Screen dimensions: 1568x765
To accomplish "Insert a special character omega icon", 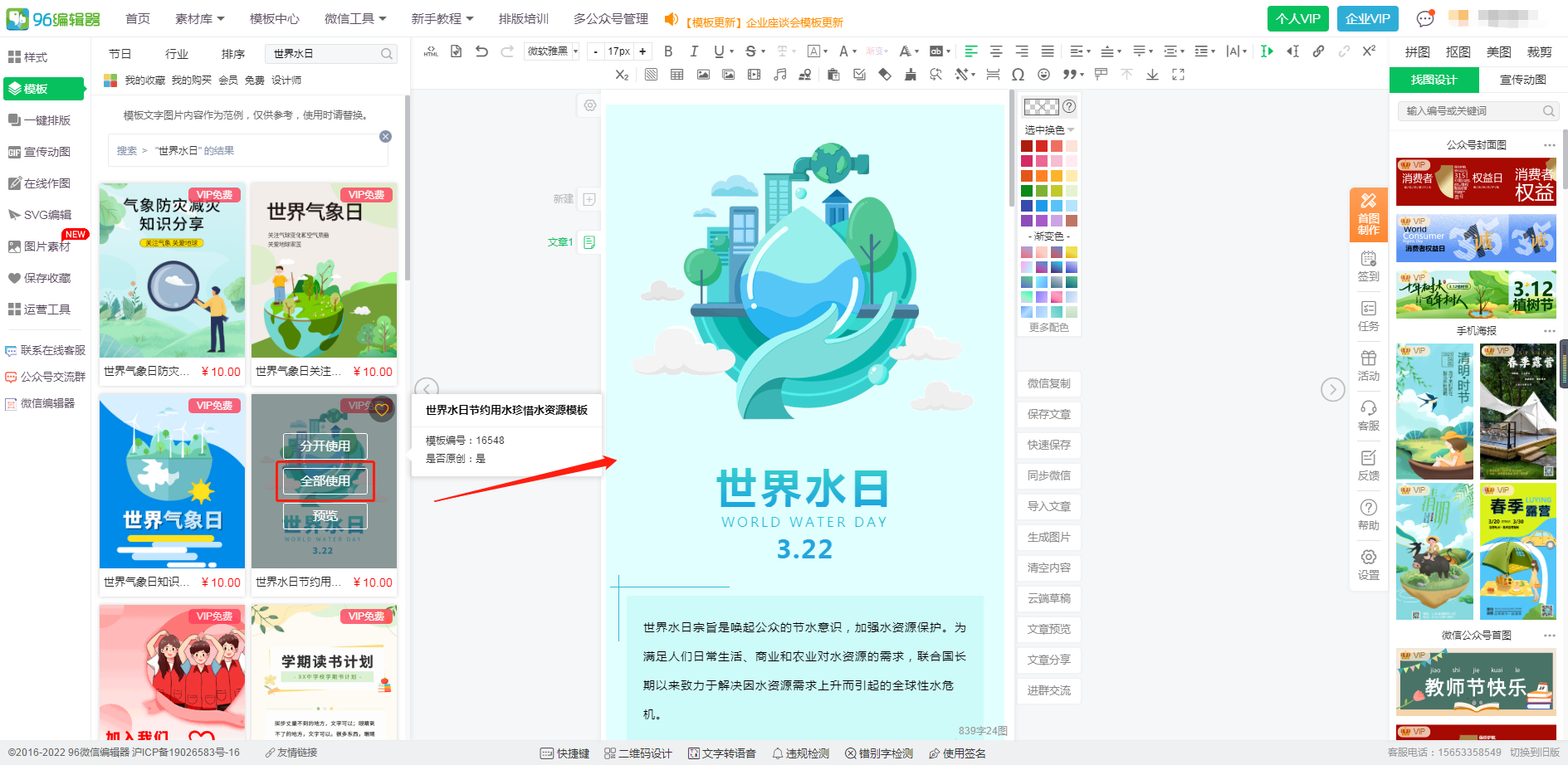I will point(1018,75).
